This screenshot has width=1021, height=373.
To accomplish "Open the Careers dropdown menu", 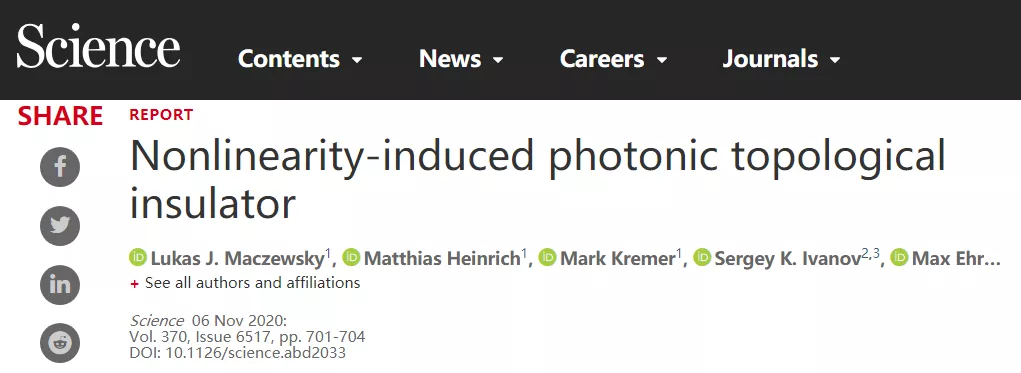I will pos(614,59).
